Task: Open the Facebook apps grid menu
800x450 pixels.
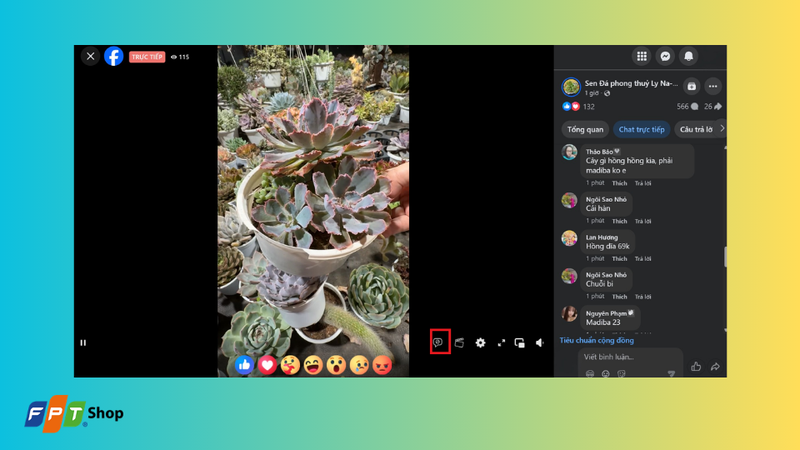Action: (642, 56)
